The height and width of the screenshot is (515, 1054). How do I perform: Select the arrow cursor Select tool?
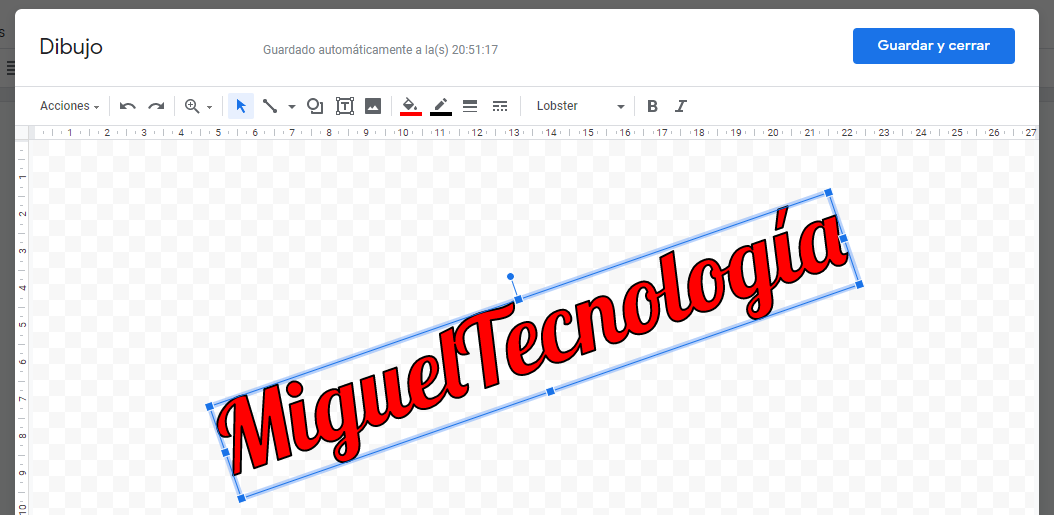pyautogui.click(x=240, y=106)
